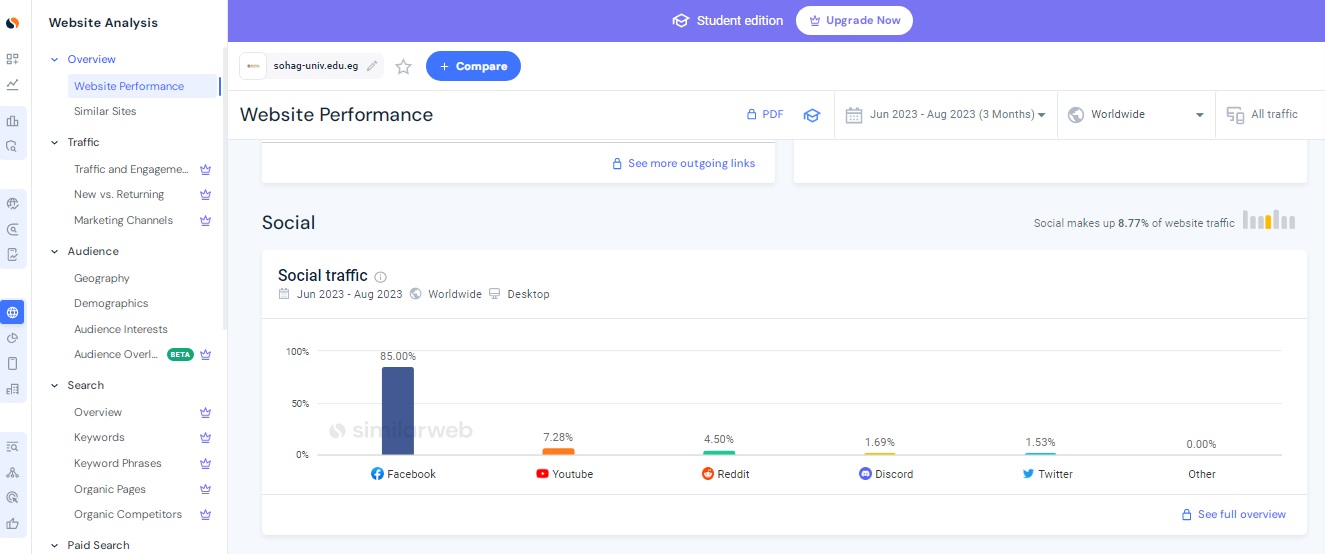Select Demographics in the sidebar
Screen dimensions: 1325x554
[x=111, y=303]
